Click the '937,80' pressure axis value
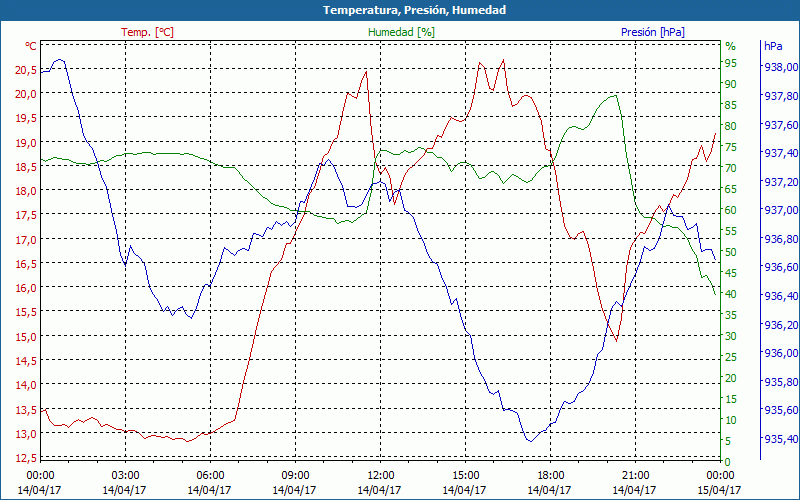Viewport: 800px width, 500px height. click(781, 96)
